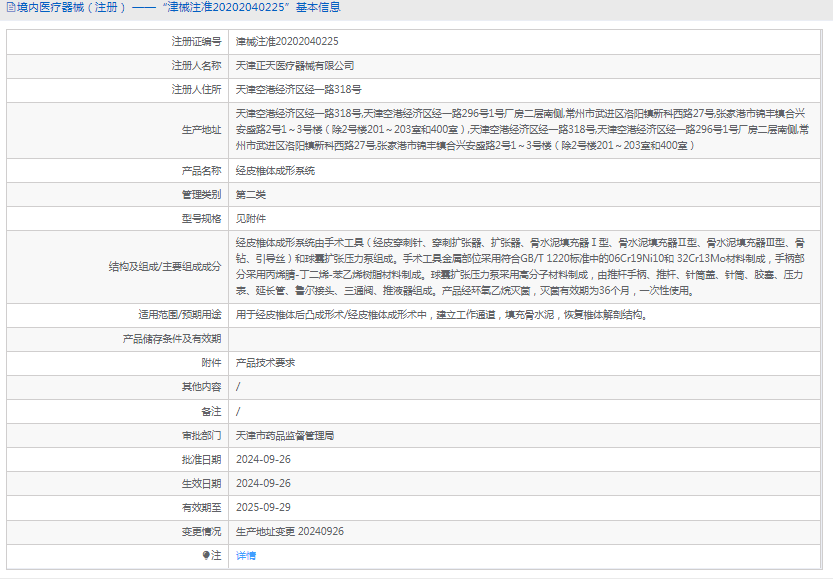This screenshot has width=833, height=579.
Task: Click the bullet icon beside 注 label
Action: click(206, 555)
